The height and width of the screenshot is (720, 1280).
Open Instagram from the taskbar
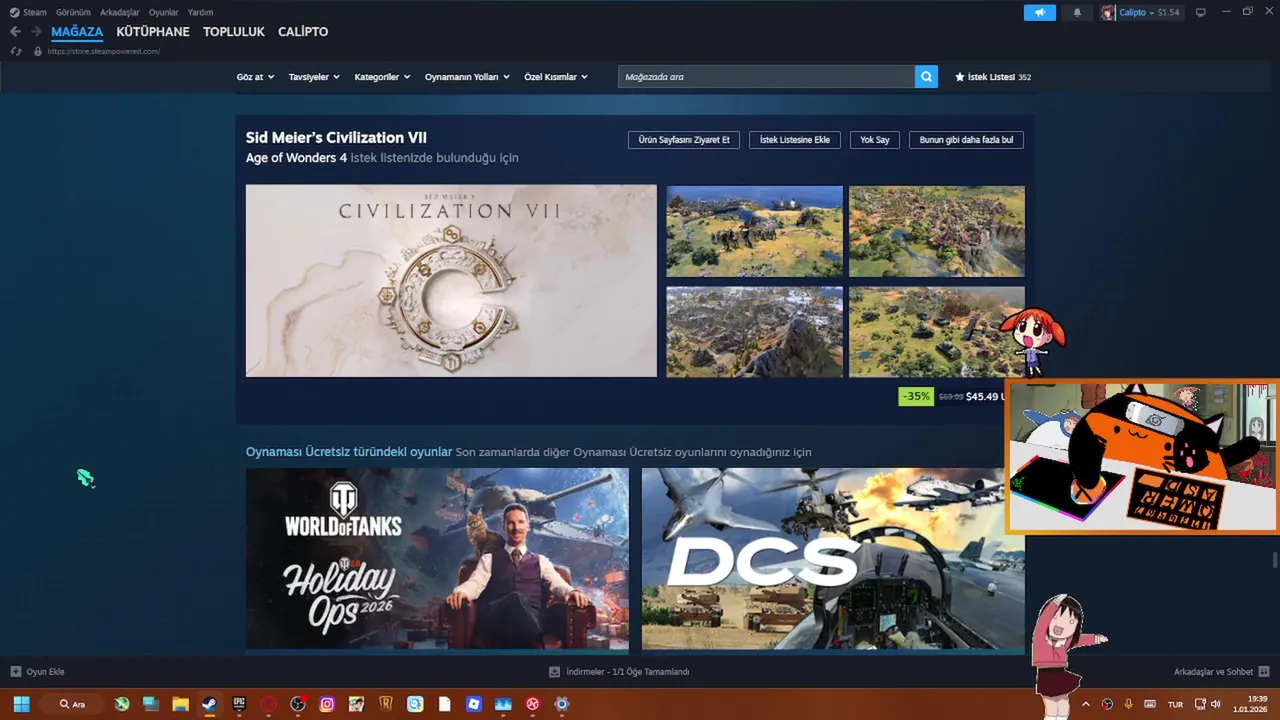pos(327,704)
